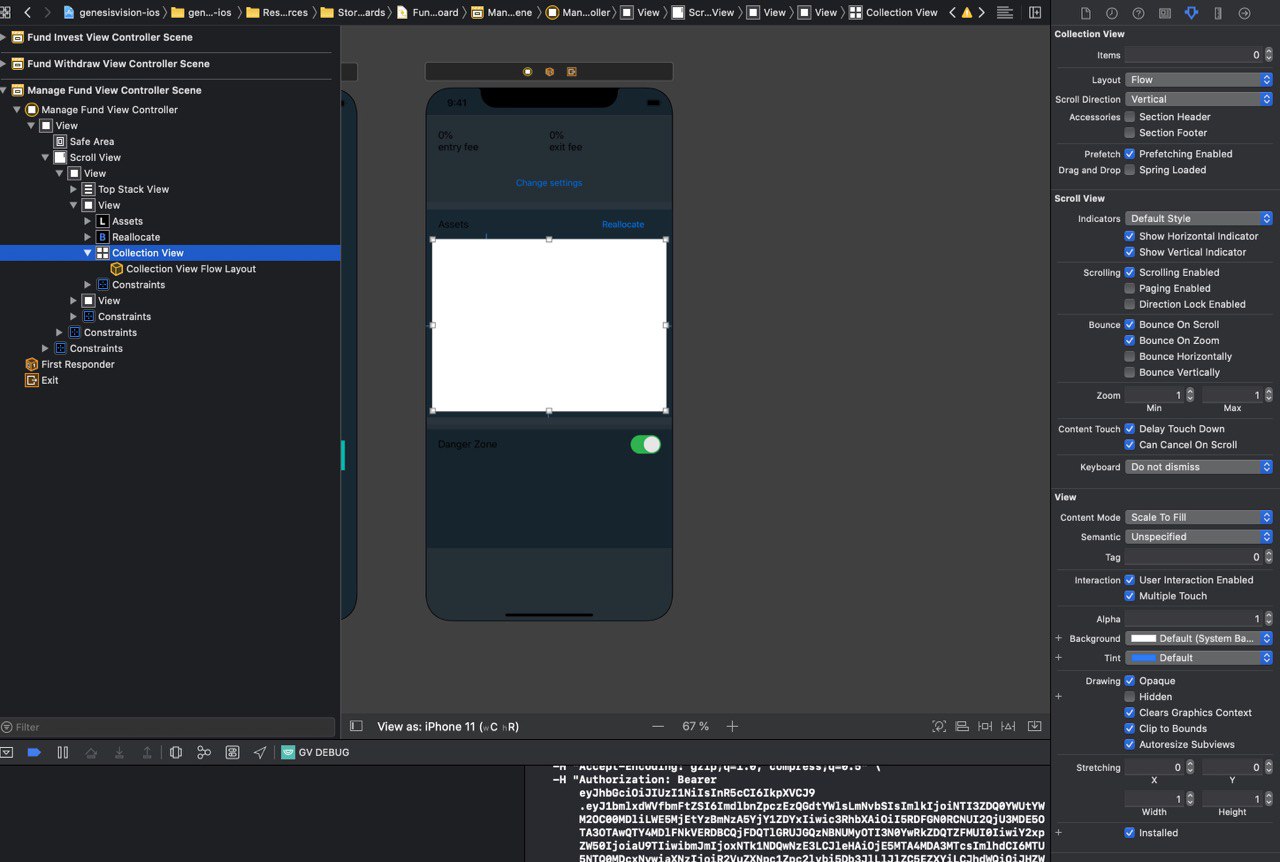Toggle the document outline sidebar button
Screen dimensions: 1280x862
click(356, 726)
